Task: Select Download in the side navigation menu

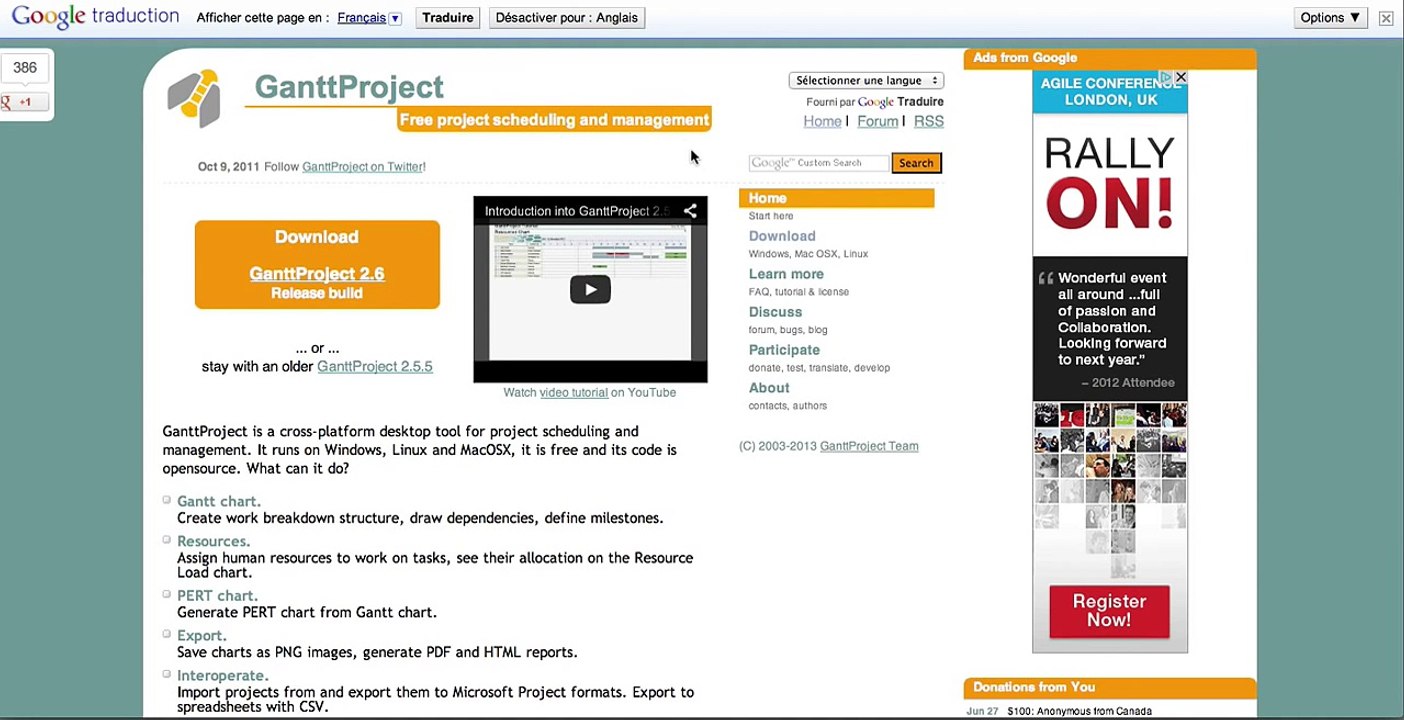Action: point(782,236)
